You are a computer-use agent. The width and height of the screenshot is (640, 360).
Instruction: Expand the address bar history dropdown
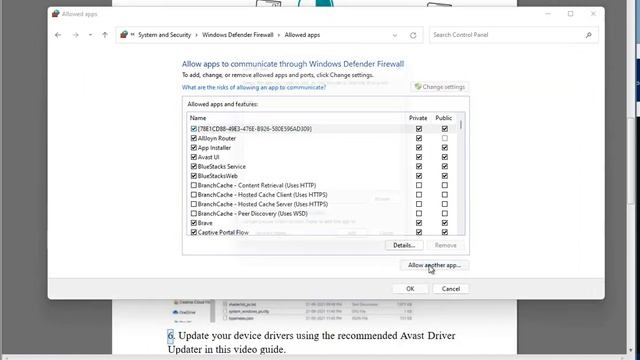pyautogui.click(x=395, y=35)
